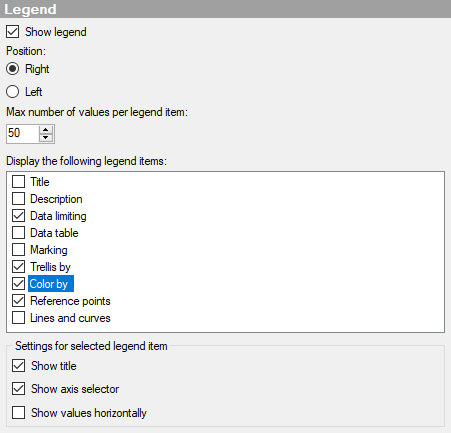This screenshot has height=433, width=451.
Task: Decrease max values with down arrow
Action: (x=46, y=138)
